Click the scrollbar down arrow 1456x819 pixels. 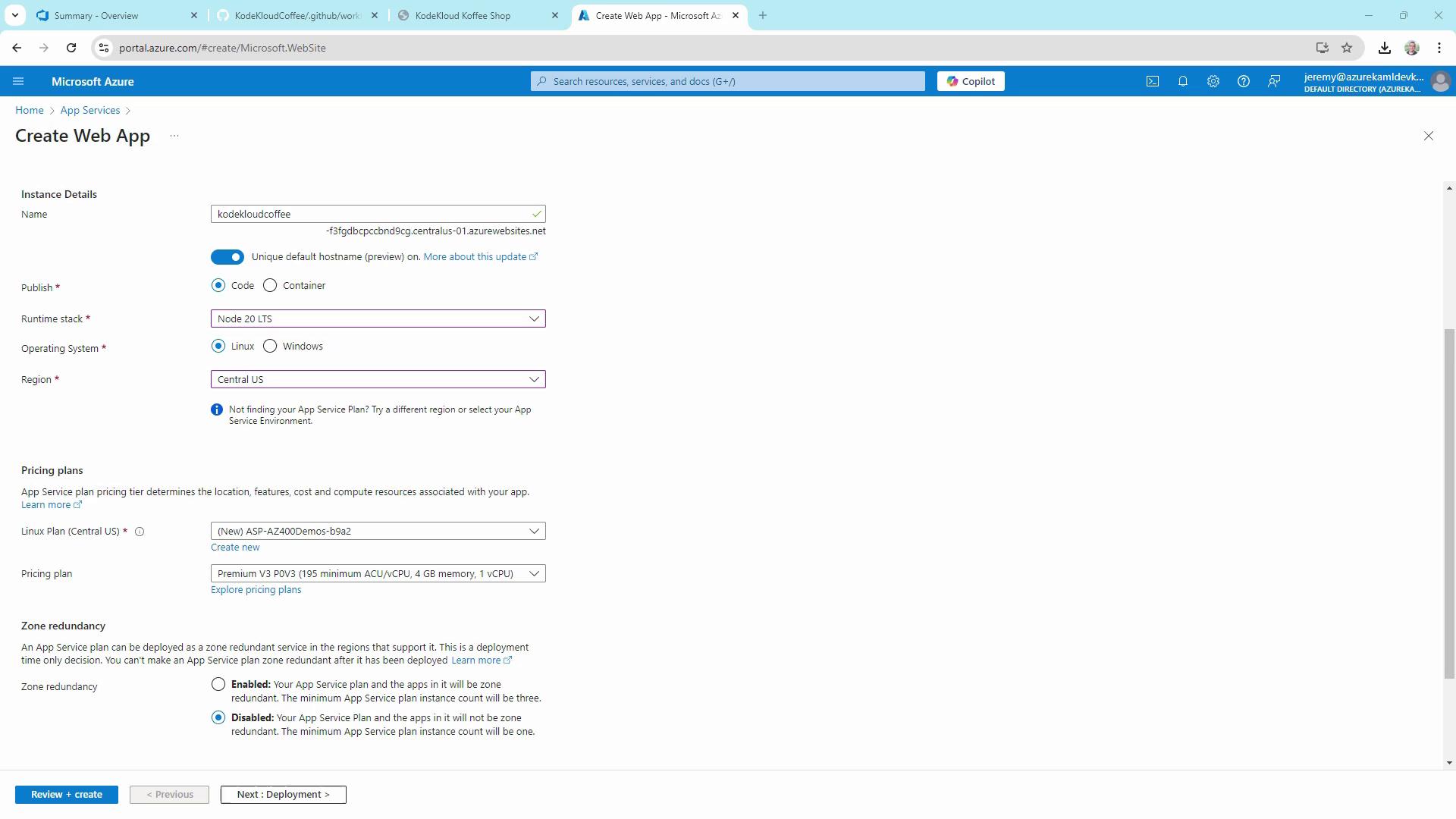[1449, 763]
